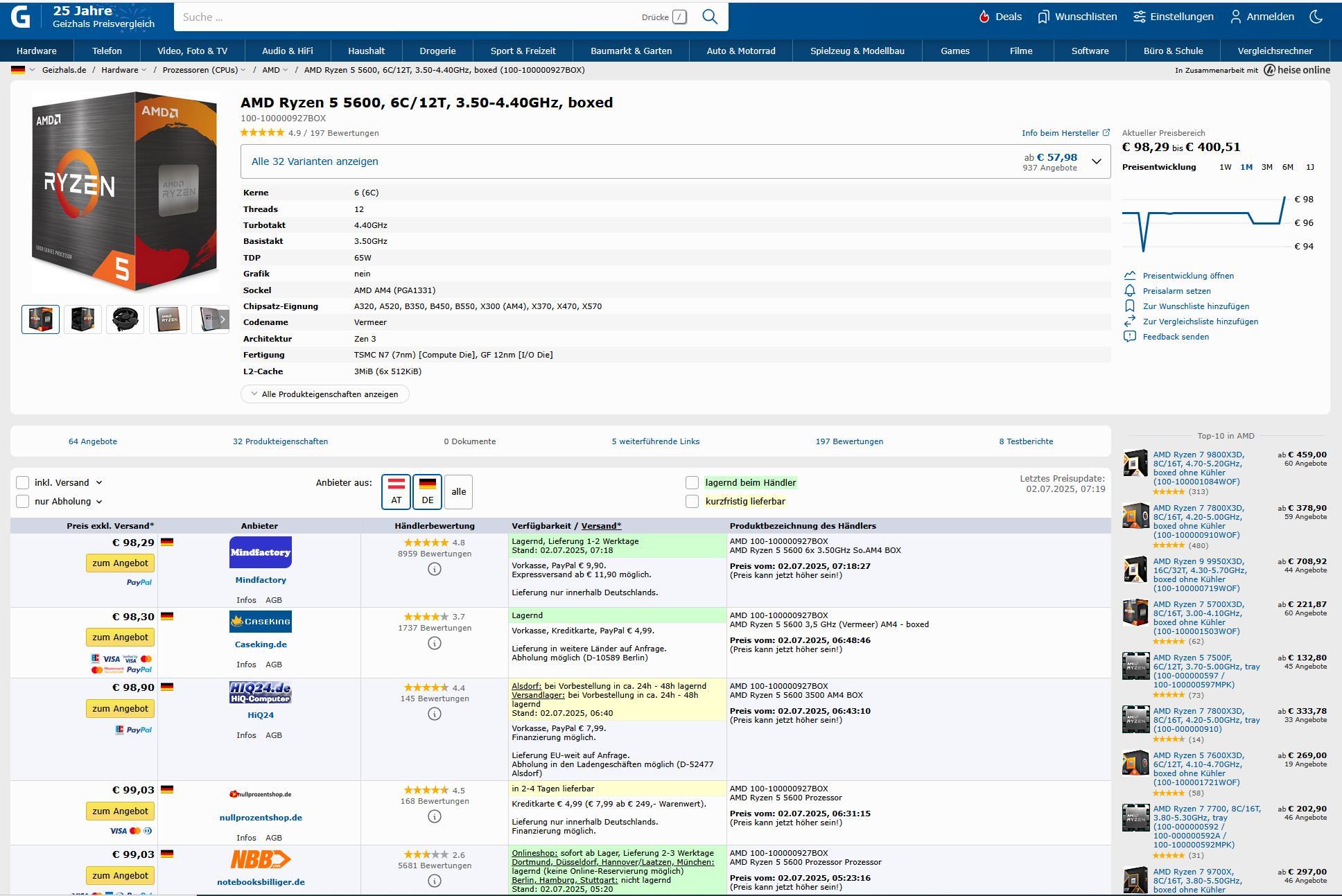Jump to 64 Angebote section

[93, 441]
